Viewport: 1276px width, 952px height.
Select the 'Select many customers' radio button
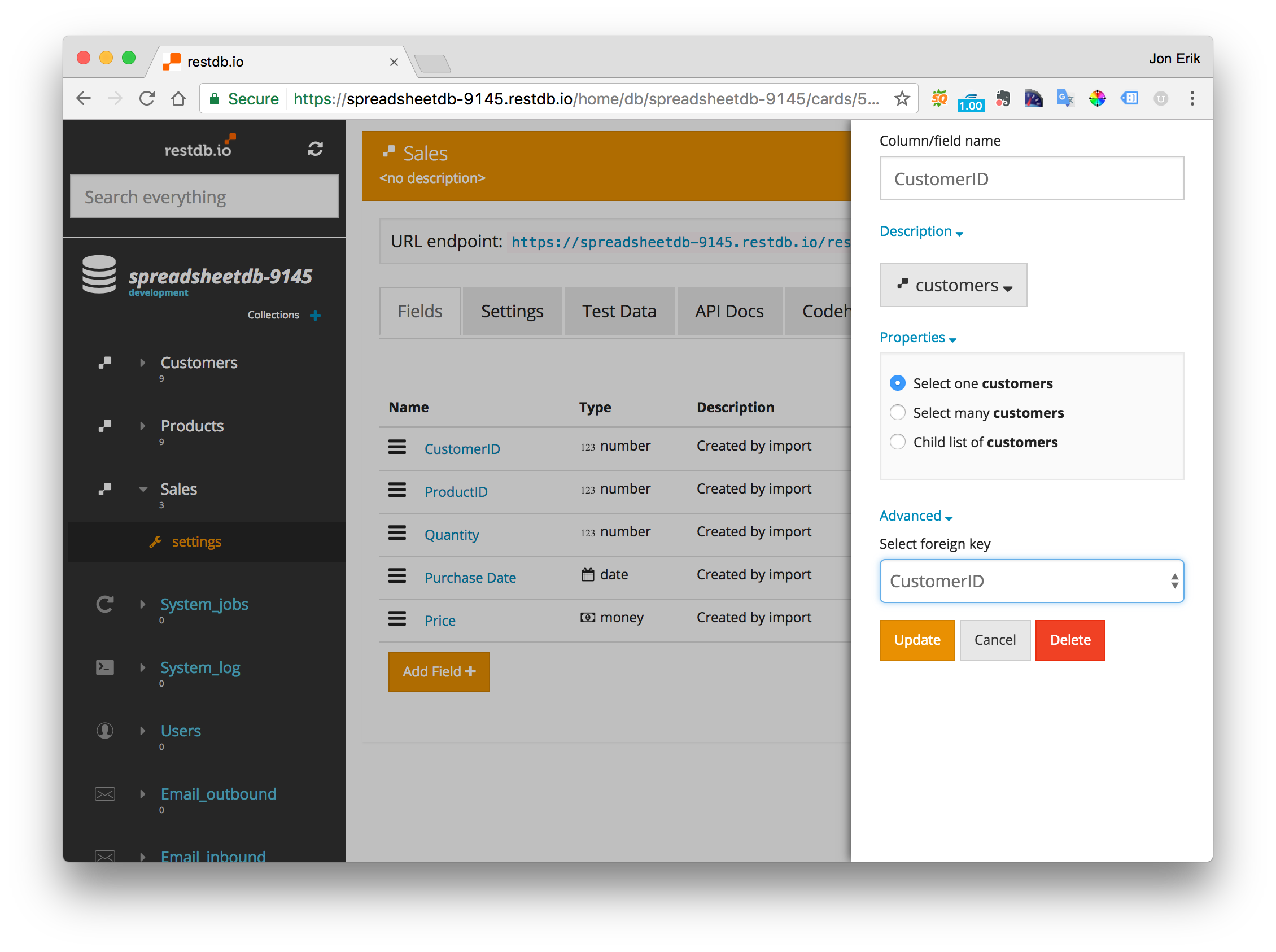pyautogui.click(x=897, y=412)
